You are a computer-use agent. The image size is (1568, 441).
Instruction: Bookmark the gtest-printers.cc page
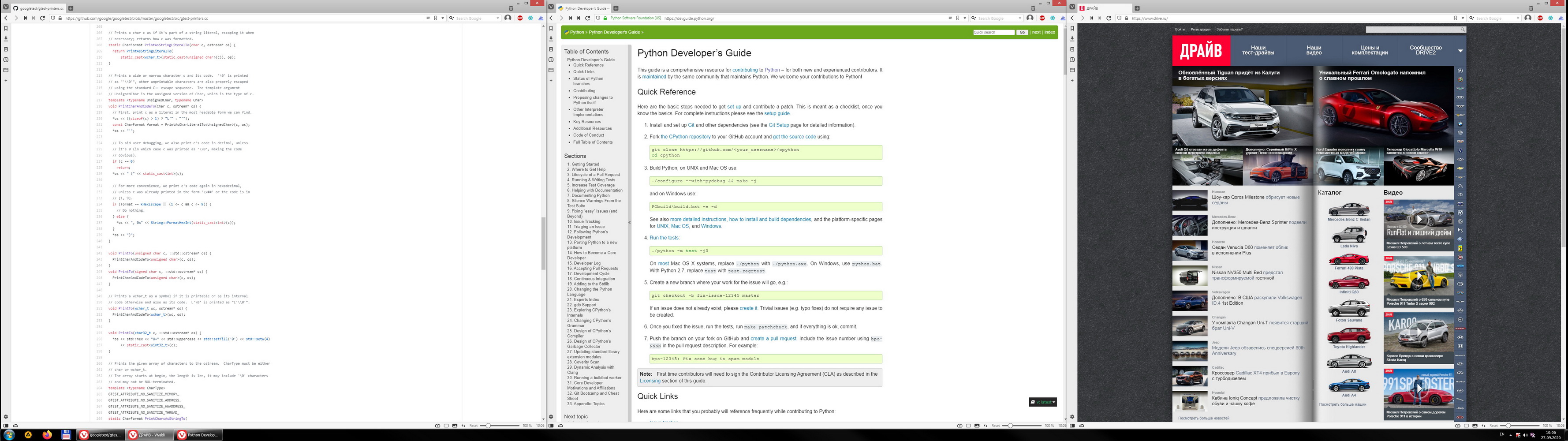436,18
